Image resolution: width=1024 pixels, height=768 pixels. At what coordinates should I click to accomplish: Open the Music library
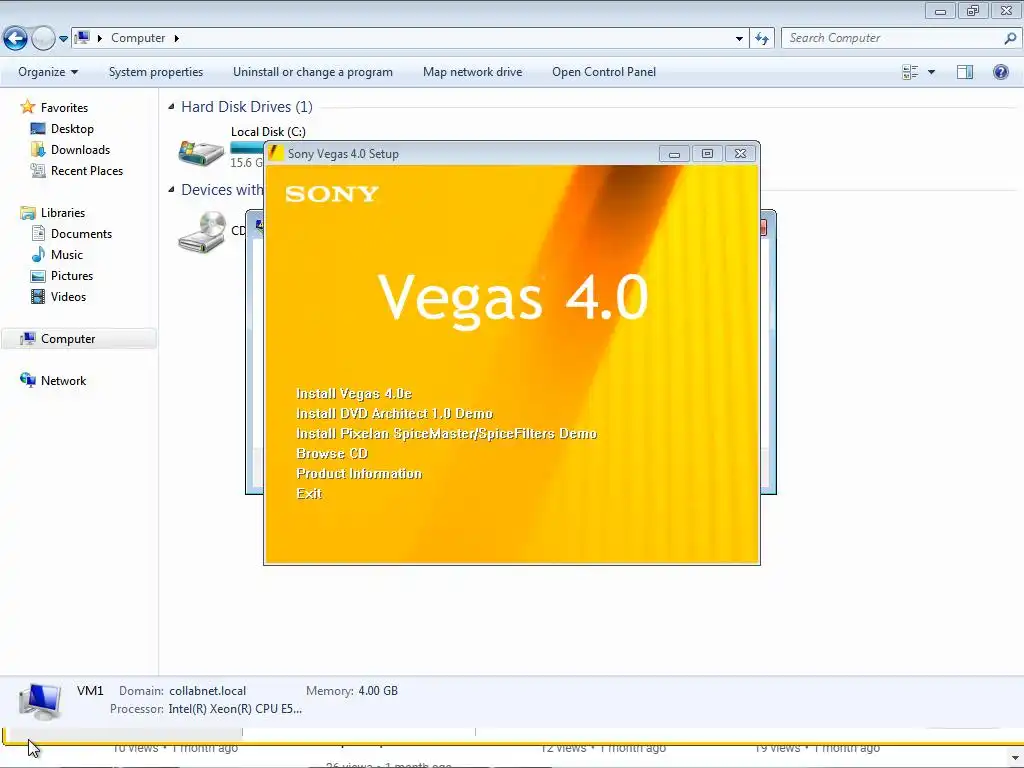coord(67,255)
